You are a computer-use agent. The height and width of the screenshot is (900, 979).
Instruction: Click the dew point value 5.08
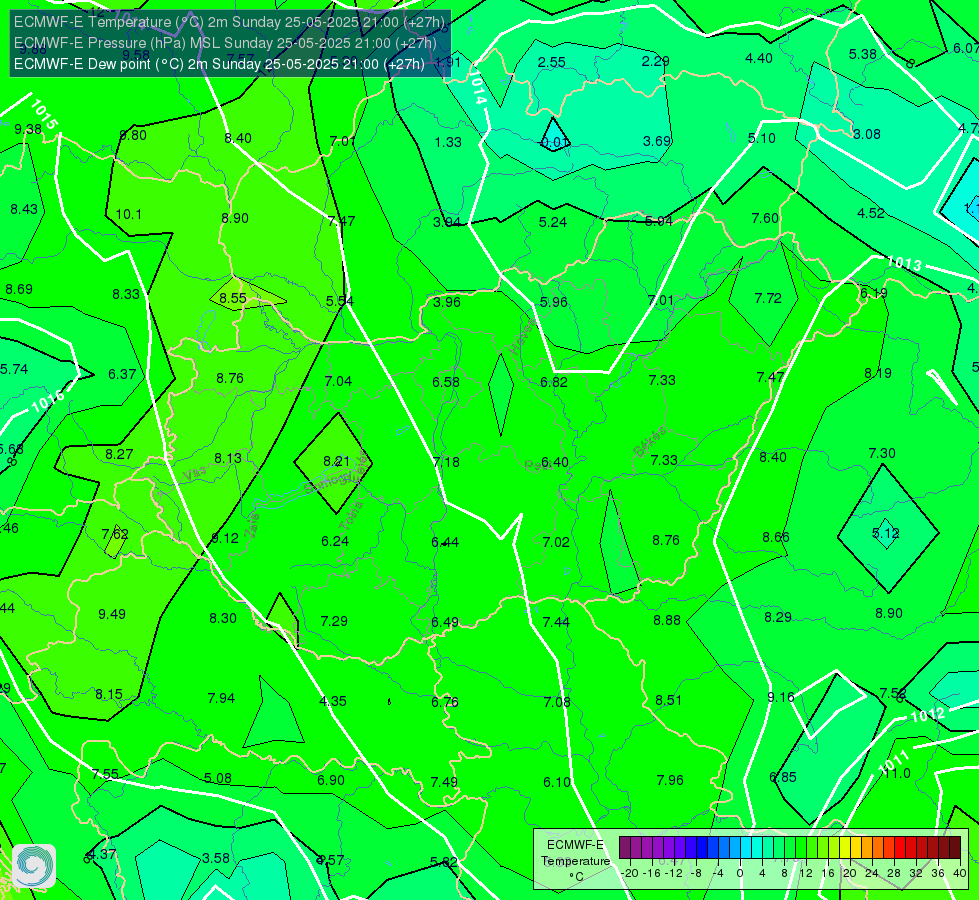218,779
